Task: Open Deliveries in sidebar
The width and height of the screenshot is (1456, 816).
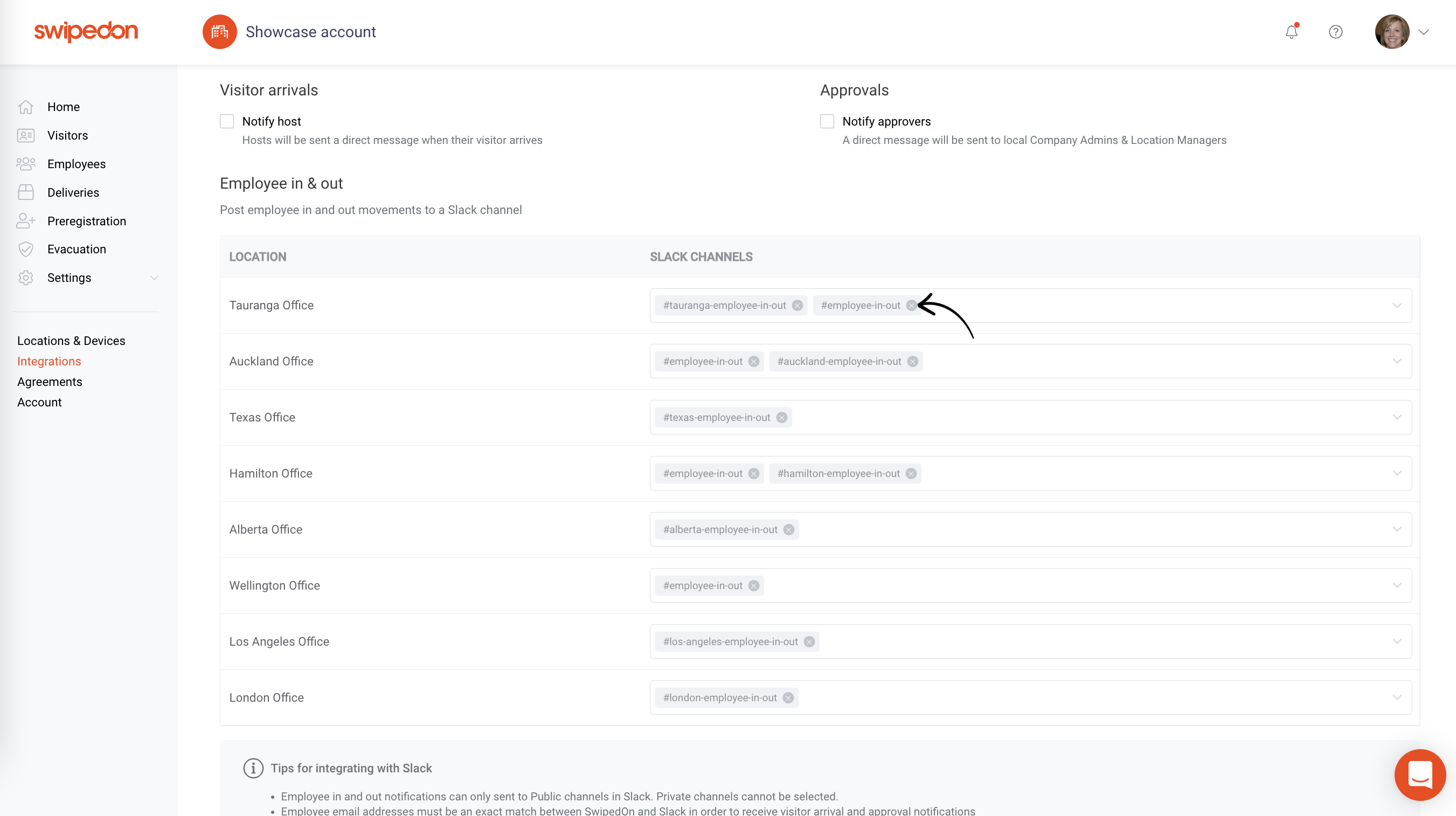Action: click(x=73, y=192)
